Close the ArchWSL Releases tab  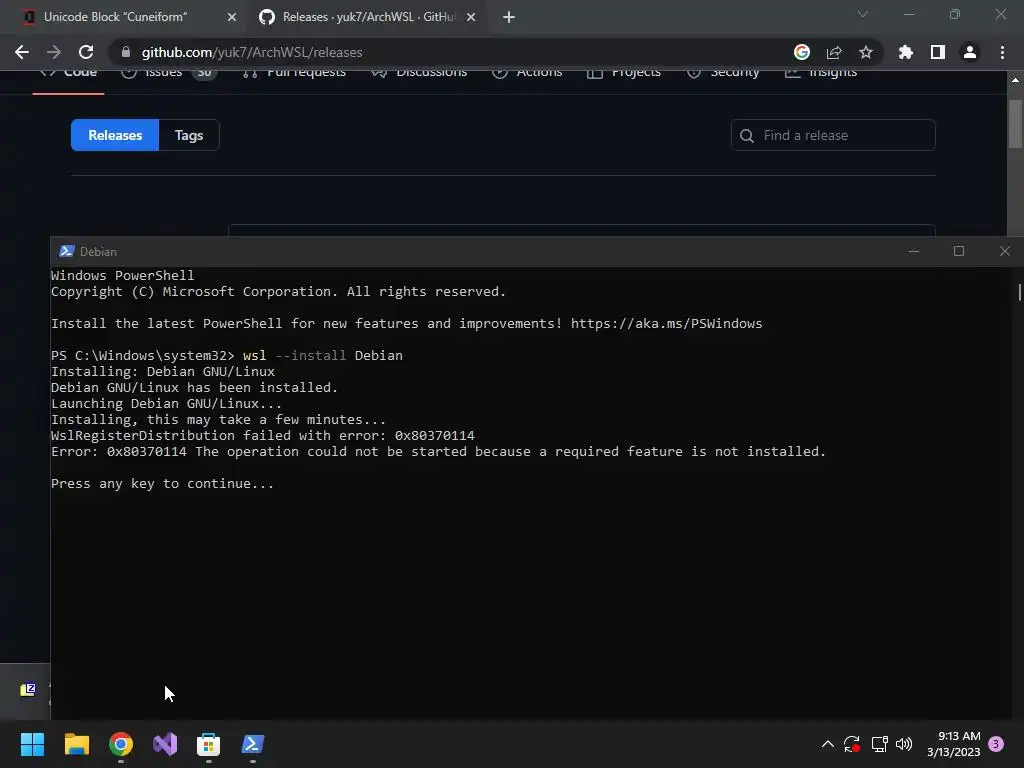[471, 17]
